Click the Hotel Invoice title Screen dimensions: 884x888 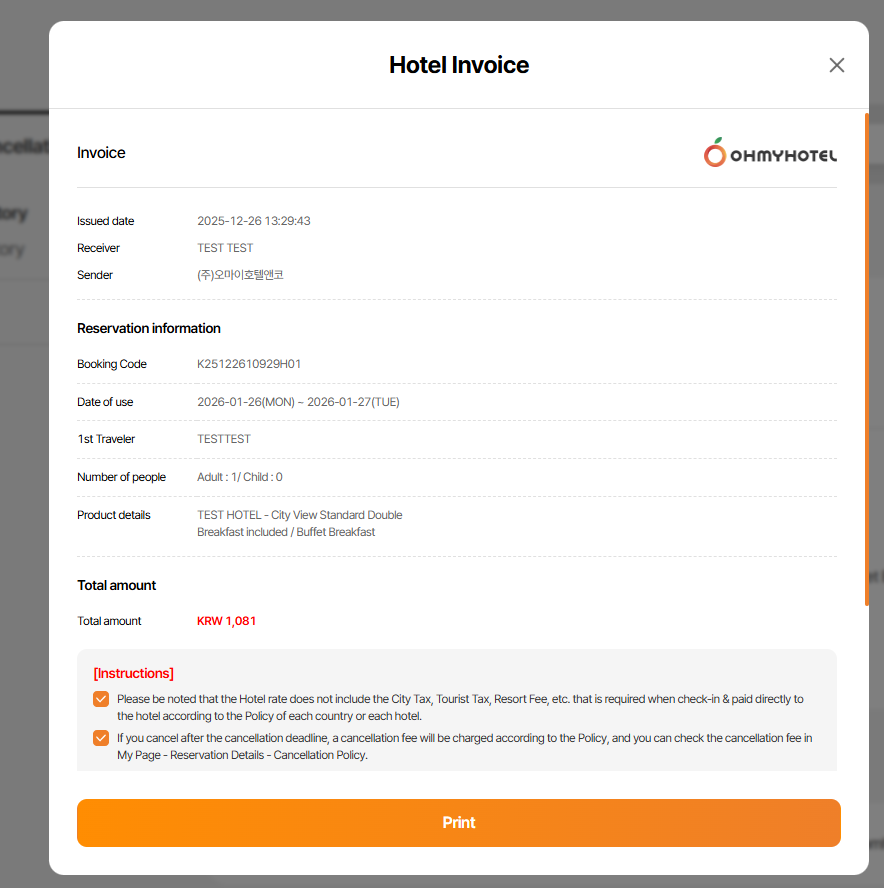459,65
